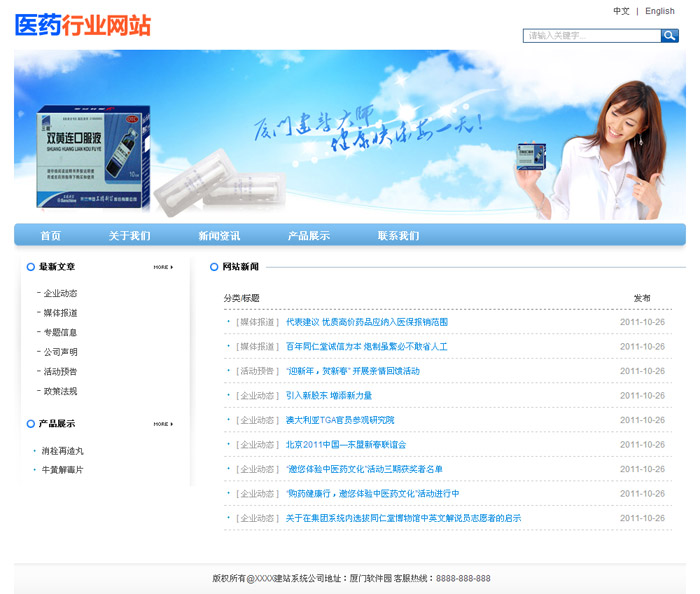Open 政策法规 in the sidebar list
This screenshot has width=700, height=594.
click(60, 391)
